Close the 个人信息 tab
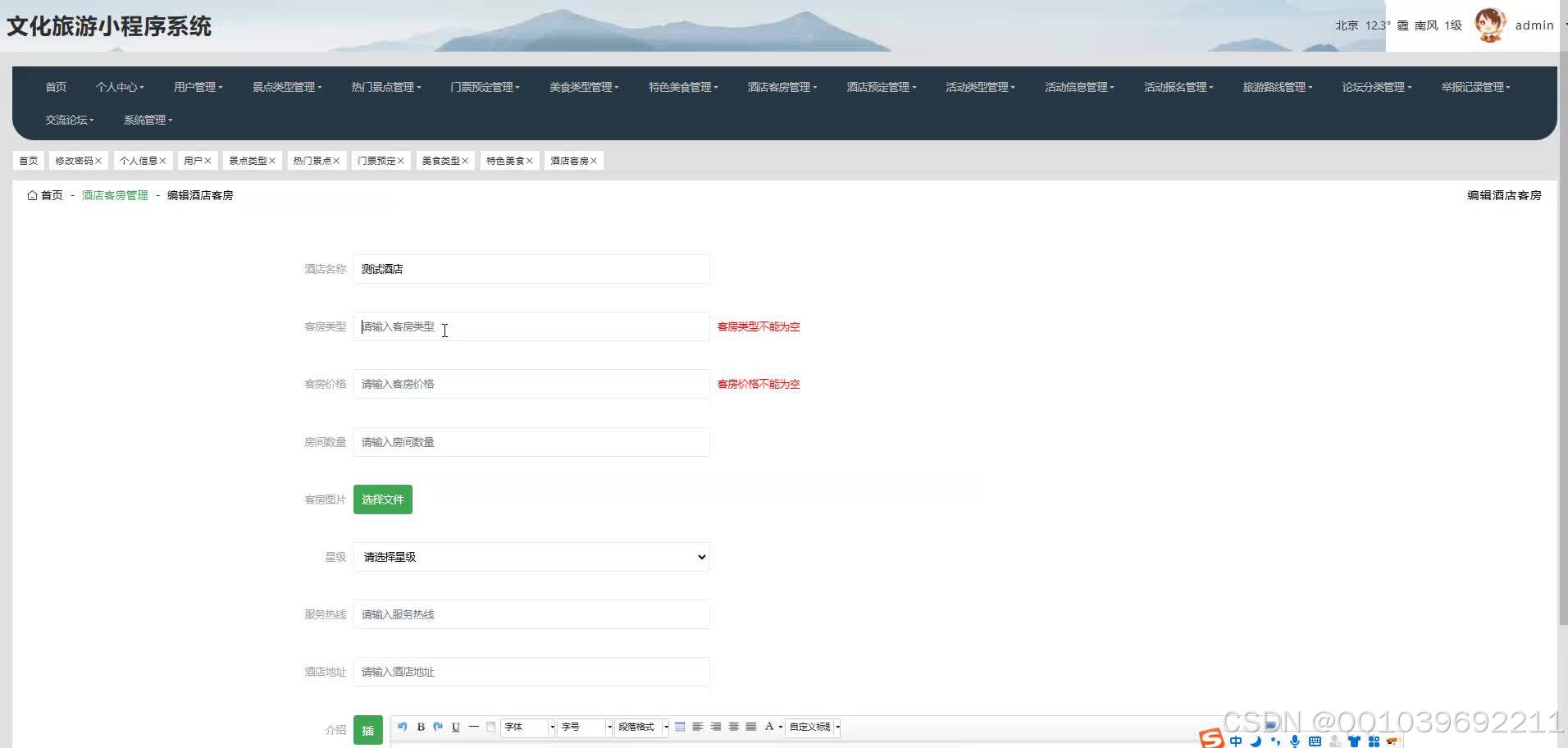The height and width of the screenshot is (748, 1568). coord(162,161)
